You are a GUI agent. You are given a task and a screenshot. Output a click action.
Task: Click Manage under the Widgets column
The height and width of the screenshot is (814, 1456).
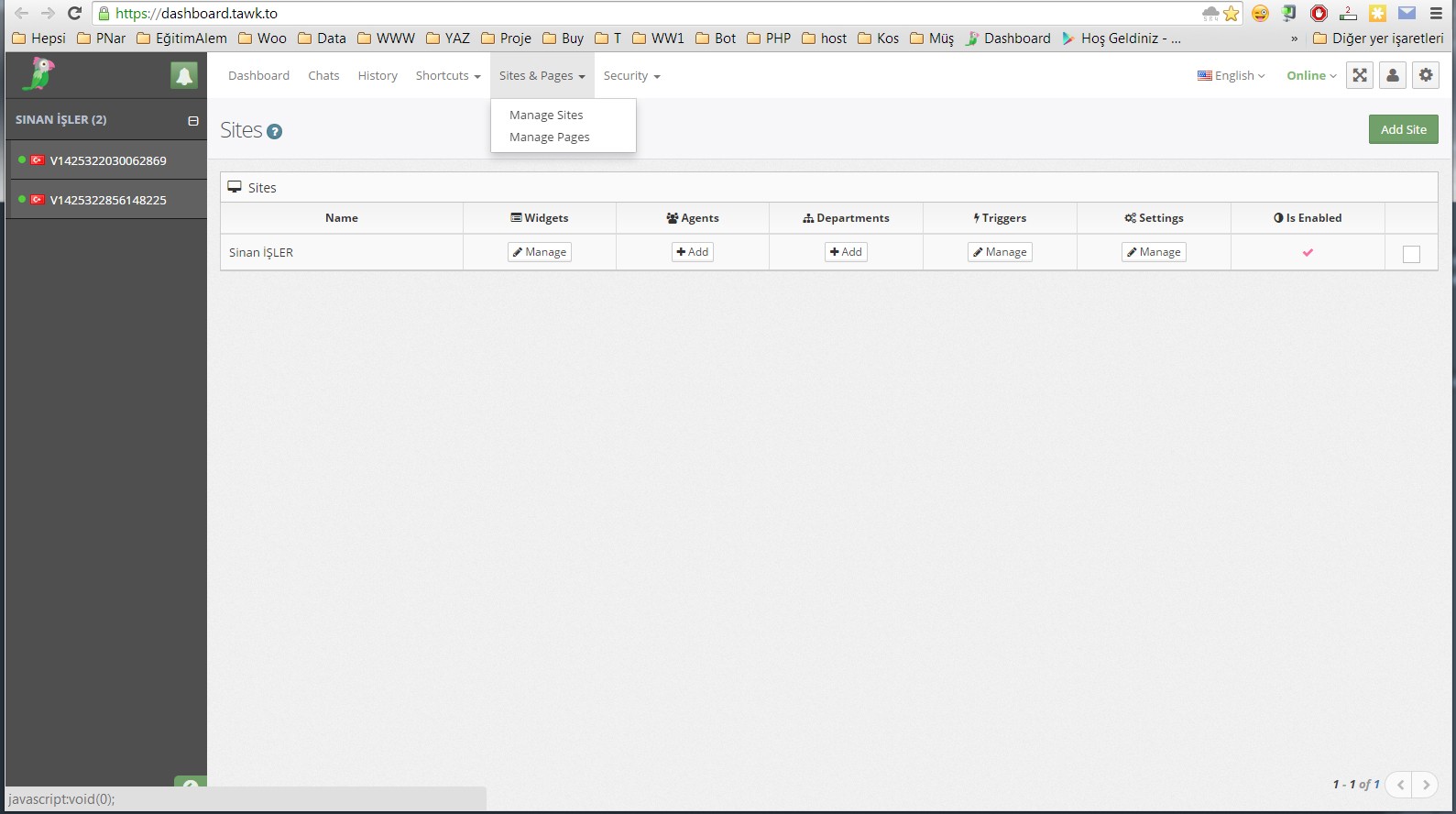point(540,252)
